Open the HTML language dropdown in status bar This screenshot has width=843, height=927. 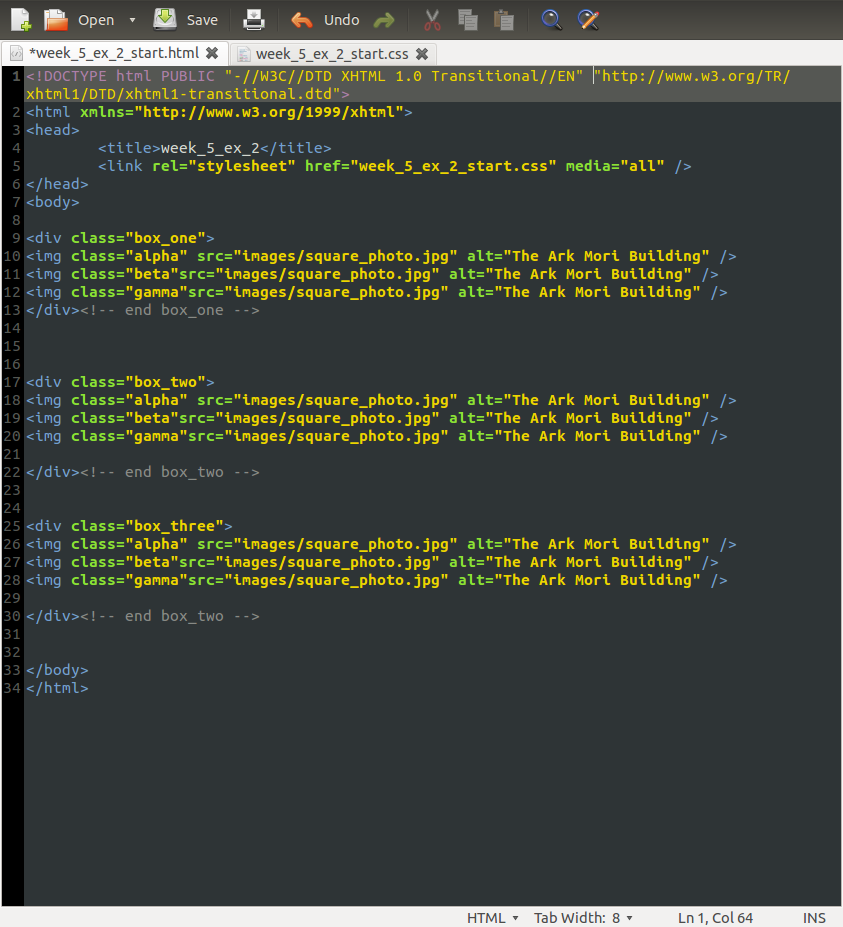coord(493,917)
